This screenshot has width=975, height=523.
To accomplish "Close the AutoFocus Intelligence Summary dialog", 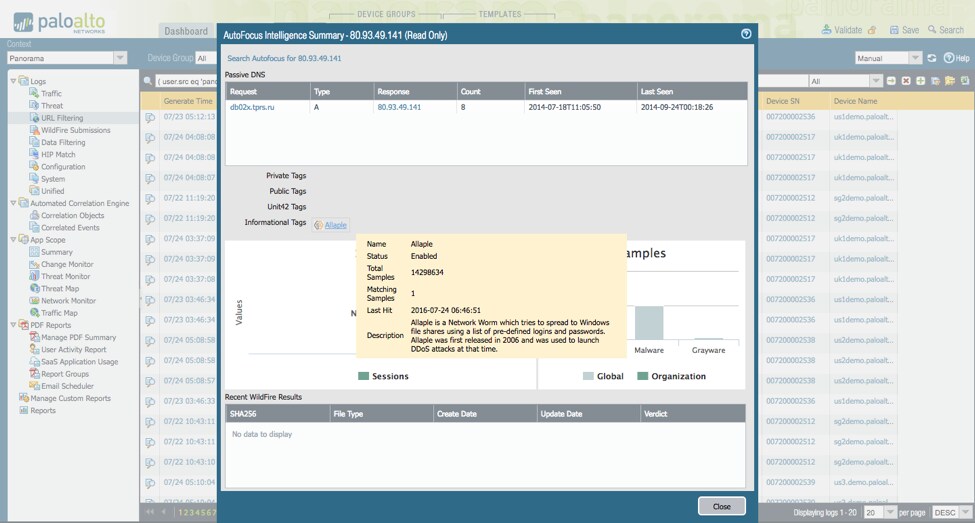I will click(x=721, y=506).
